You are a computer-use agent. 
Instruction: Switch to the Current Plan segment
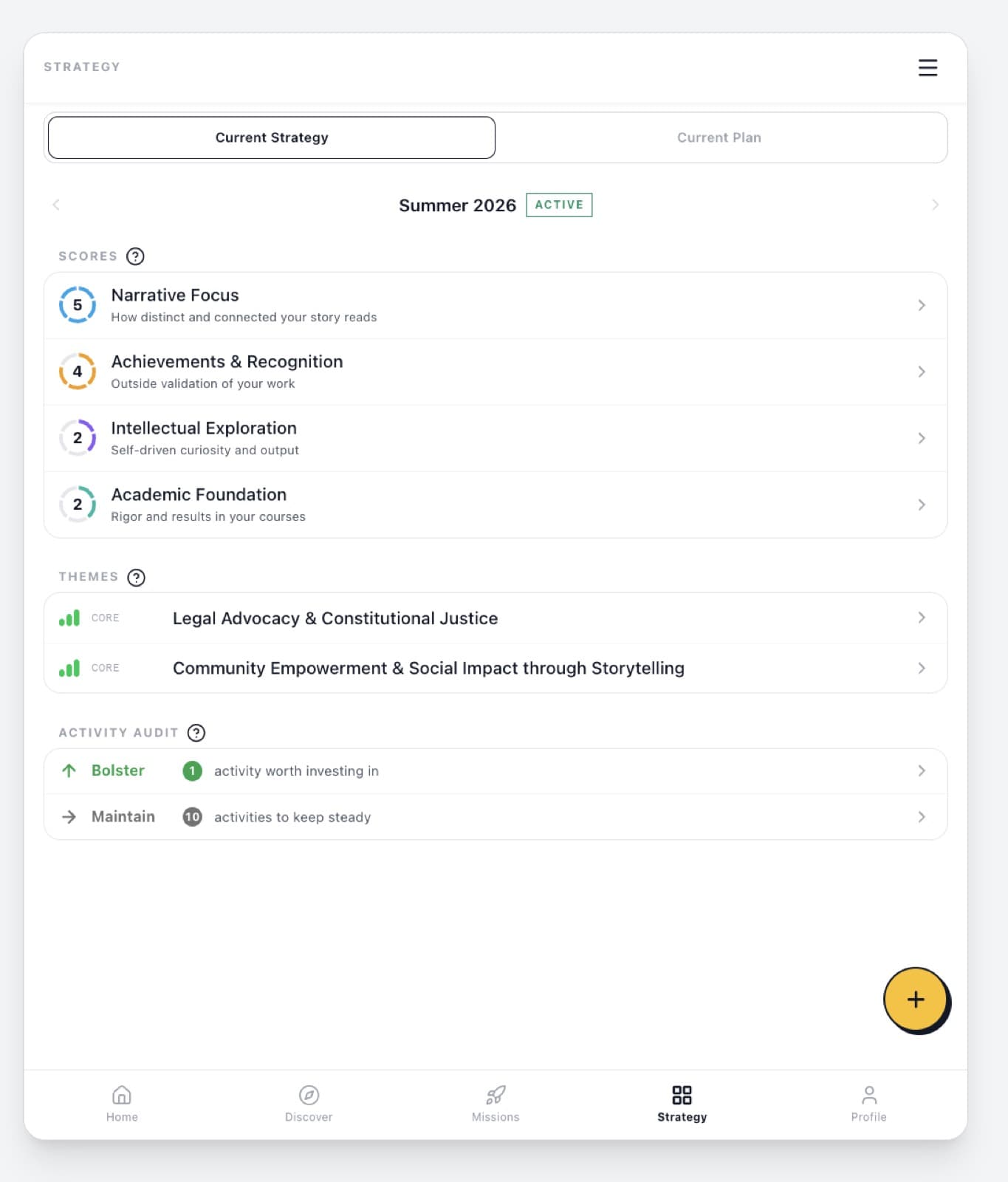pyautogui.click(x=719, y=137)
